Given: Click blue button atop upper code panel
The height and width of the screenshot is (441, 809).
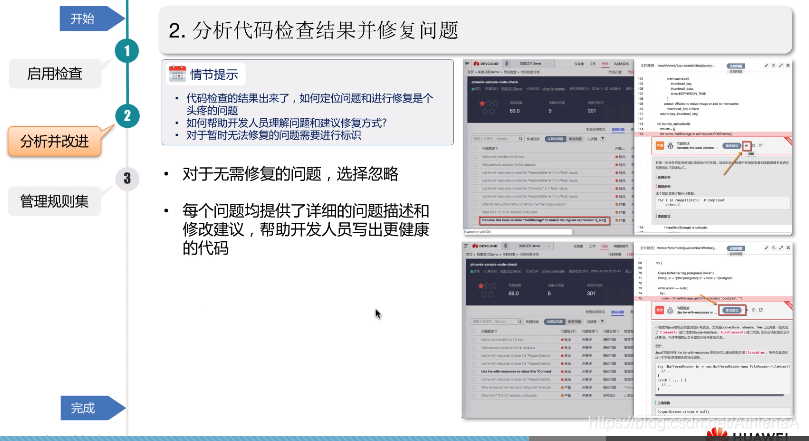Looking at the screenshot, I should pos(736,66).
